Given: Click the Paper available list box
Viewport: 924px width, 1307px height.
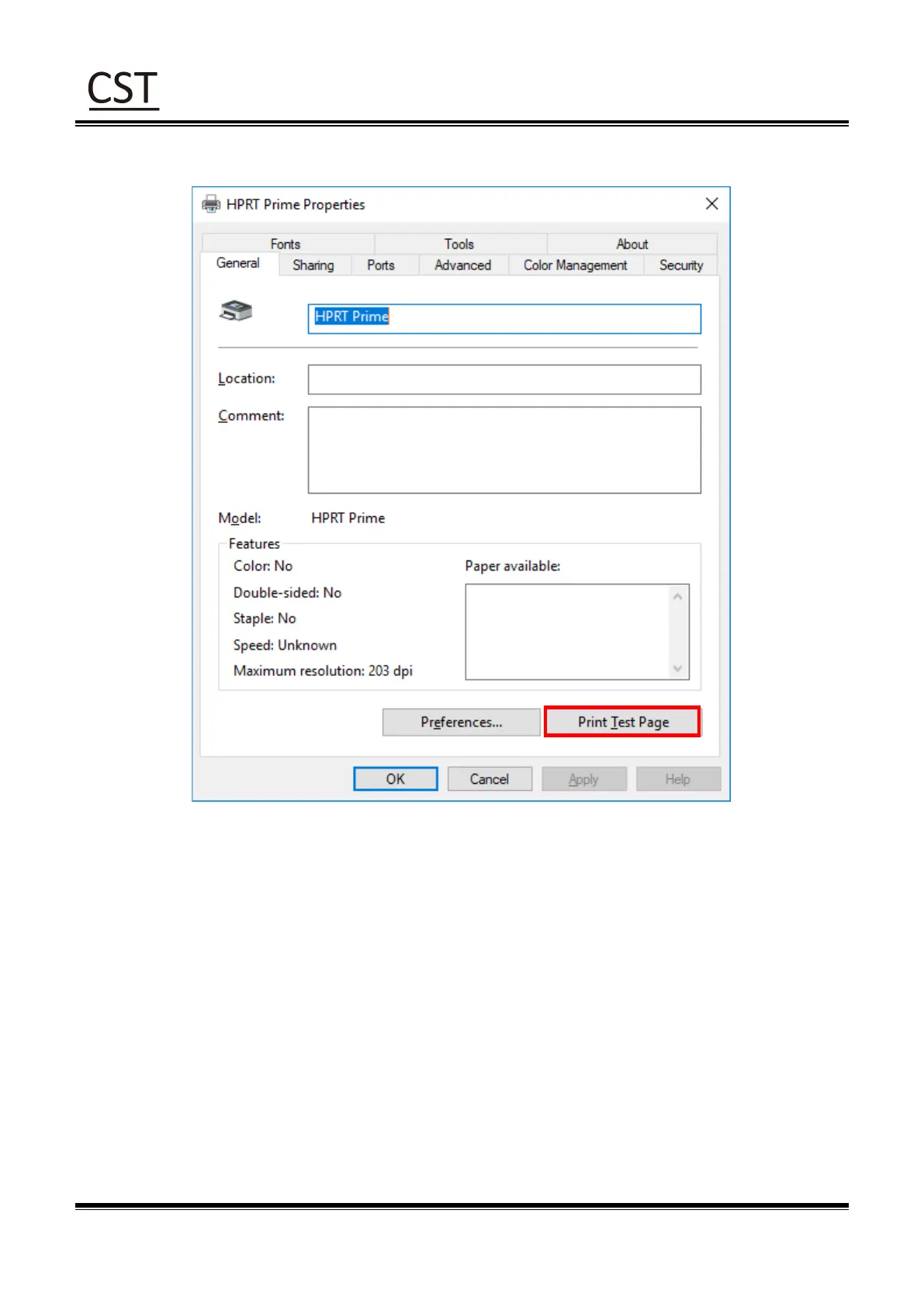Looking at the screenshot, I should pyautogui.click(x=577, y=632).
